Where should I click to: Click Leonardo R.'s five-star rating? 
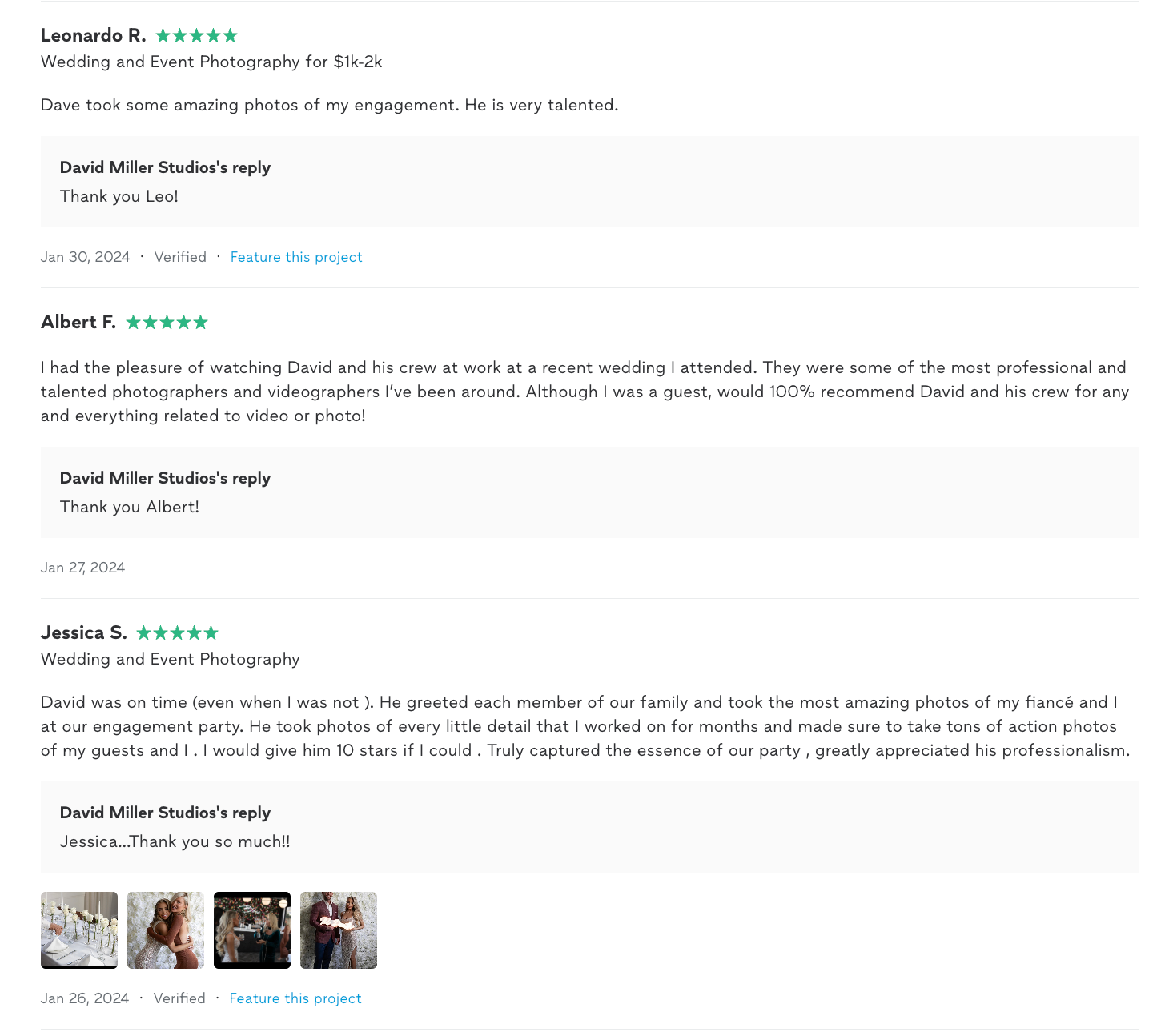196,36
